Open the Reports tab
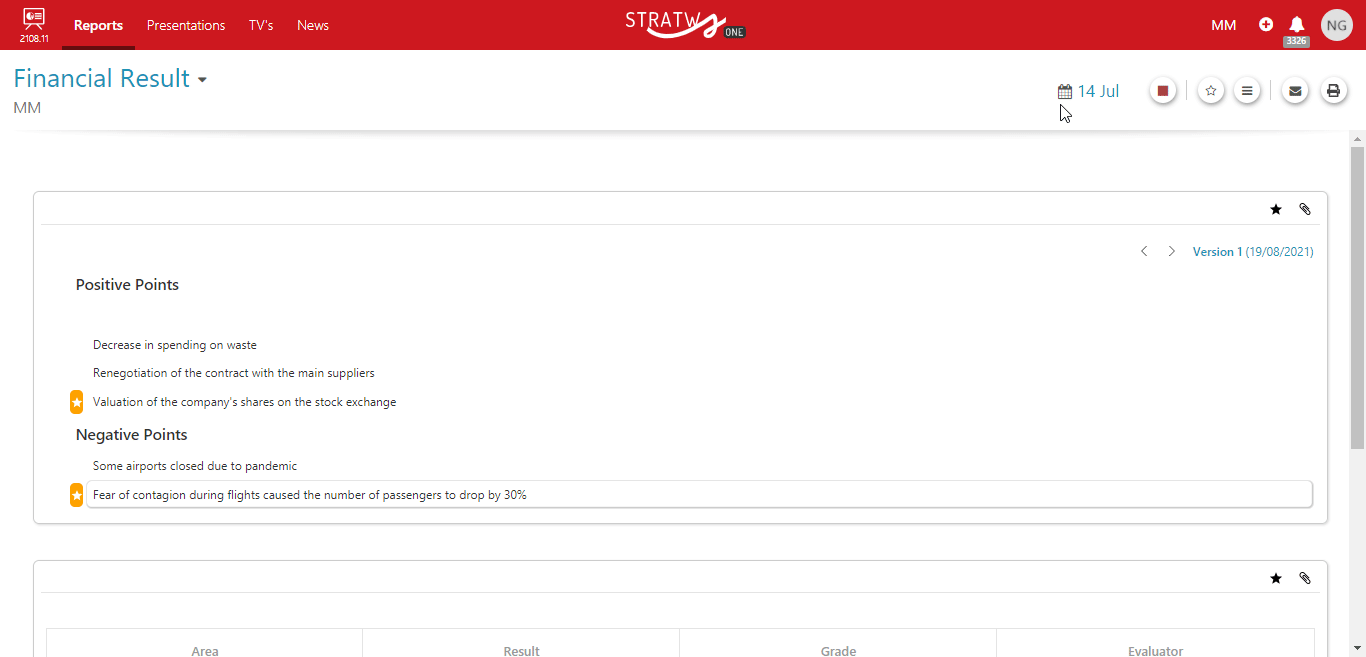The width and height of the screenshot is (1366, 657). (98, 25)
